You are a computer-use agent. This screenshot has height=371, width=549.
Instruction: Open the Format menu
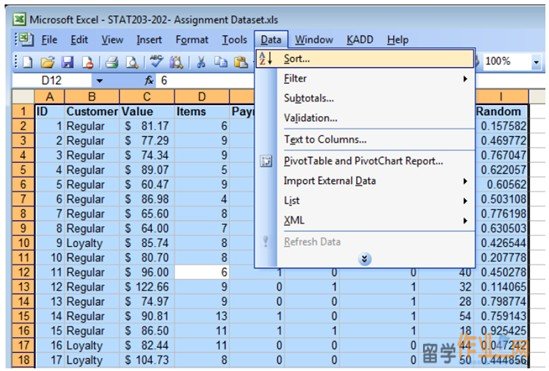click(x=192, y=40)
